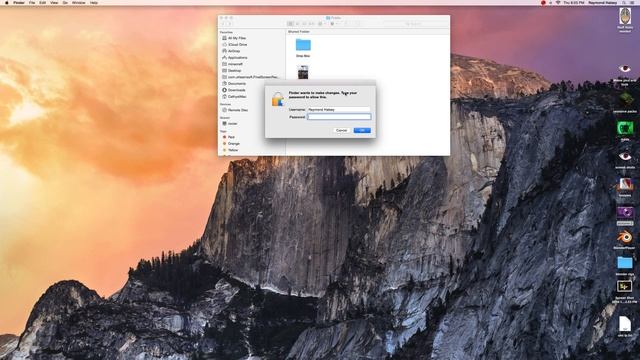Open the Action gear dropdown

pos(334,24)
